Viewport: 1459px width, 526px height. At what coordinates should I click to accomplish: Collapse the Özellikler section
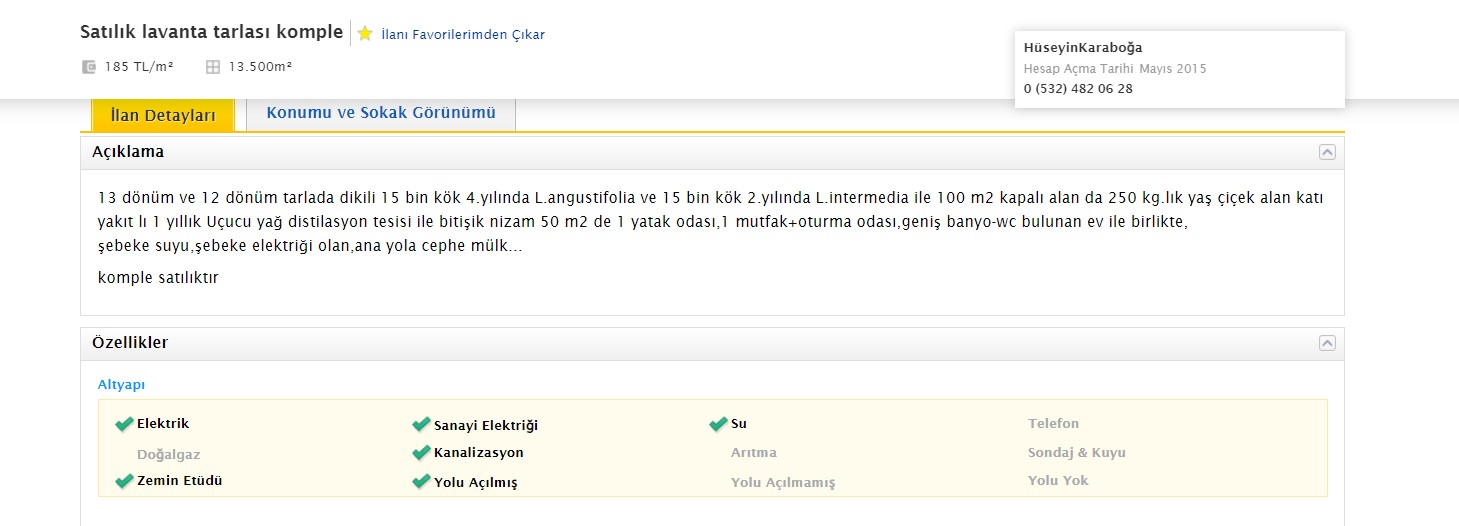(1327, 343)
